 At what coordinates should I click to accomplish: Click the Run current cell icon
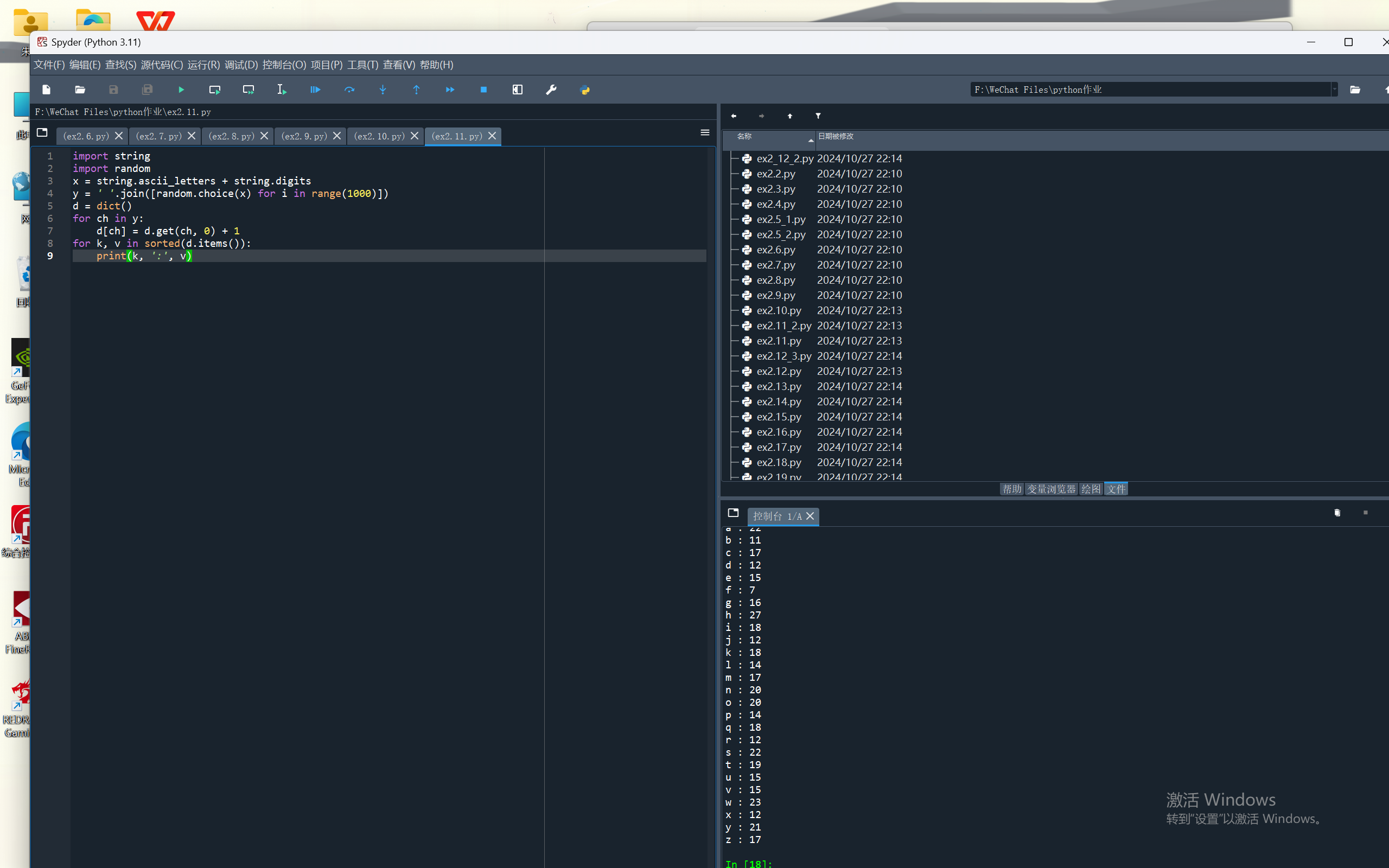[215, 90]
